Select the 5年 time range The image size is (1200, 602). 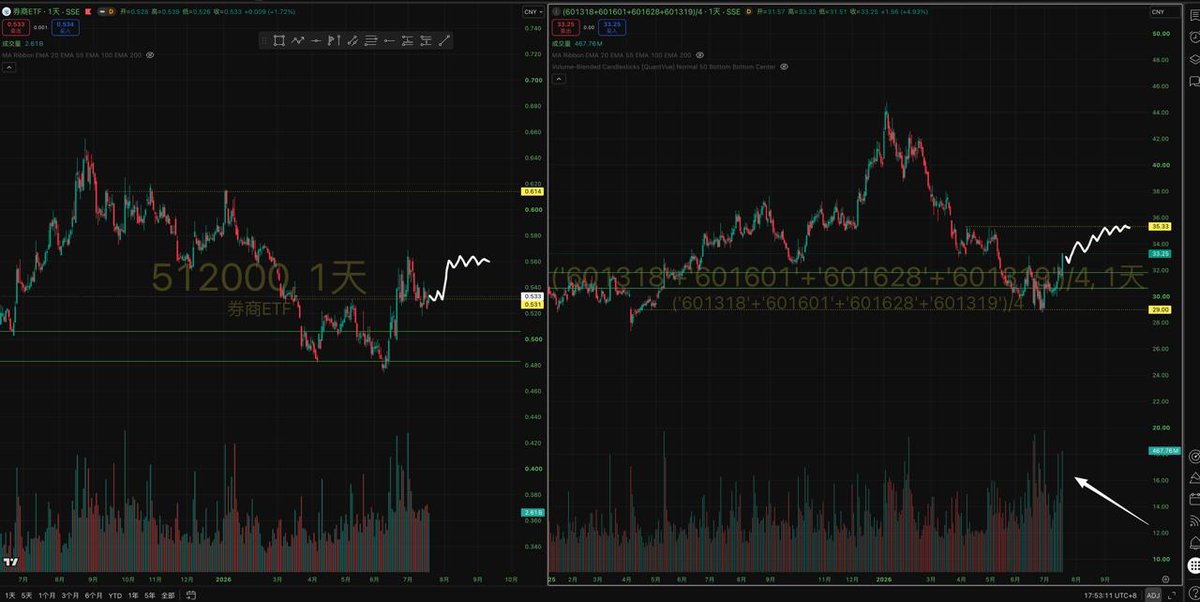(x=150, y=595)
